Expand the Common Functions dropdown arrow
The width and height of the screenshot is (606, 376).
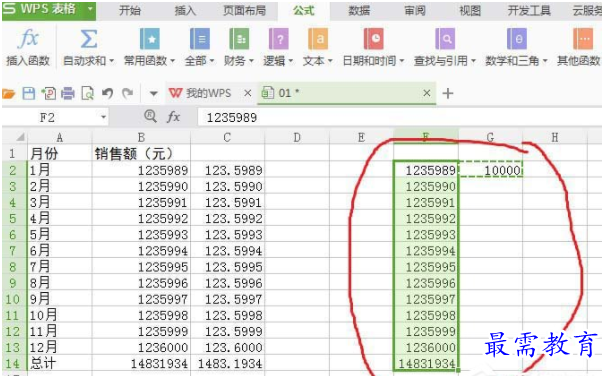click(172, 61)
